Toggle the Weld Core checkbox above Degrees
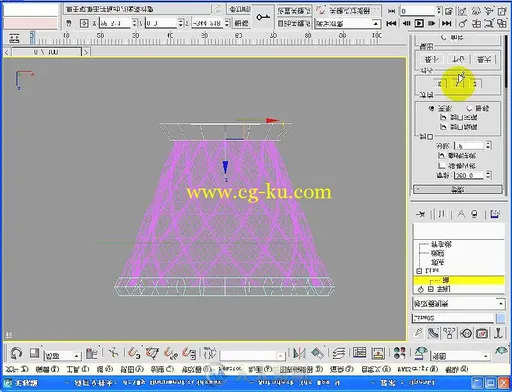 442,165
